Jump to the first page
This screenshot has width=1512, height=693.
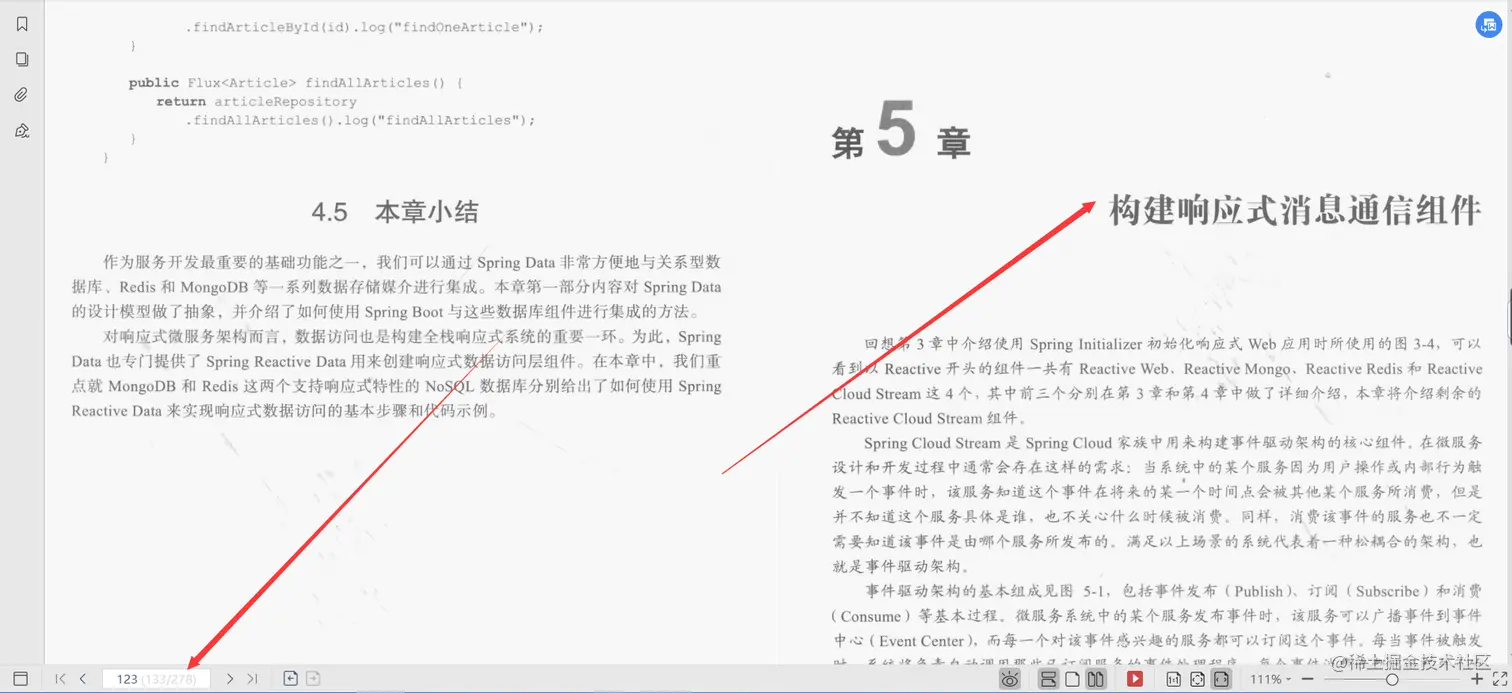60,678
